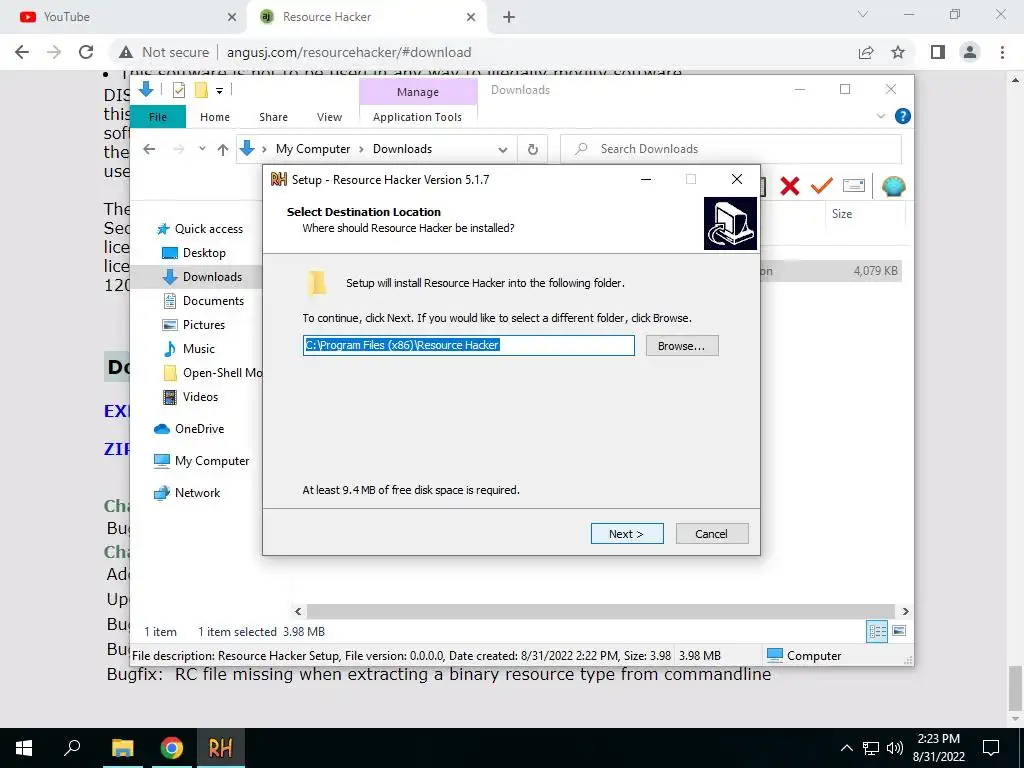Image resolution: width=1024 pixels, height=768 pixels.
Task: Open Explorer recent locations dropdown
Action: (x=202, y=149)
